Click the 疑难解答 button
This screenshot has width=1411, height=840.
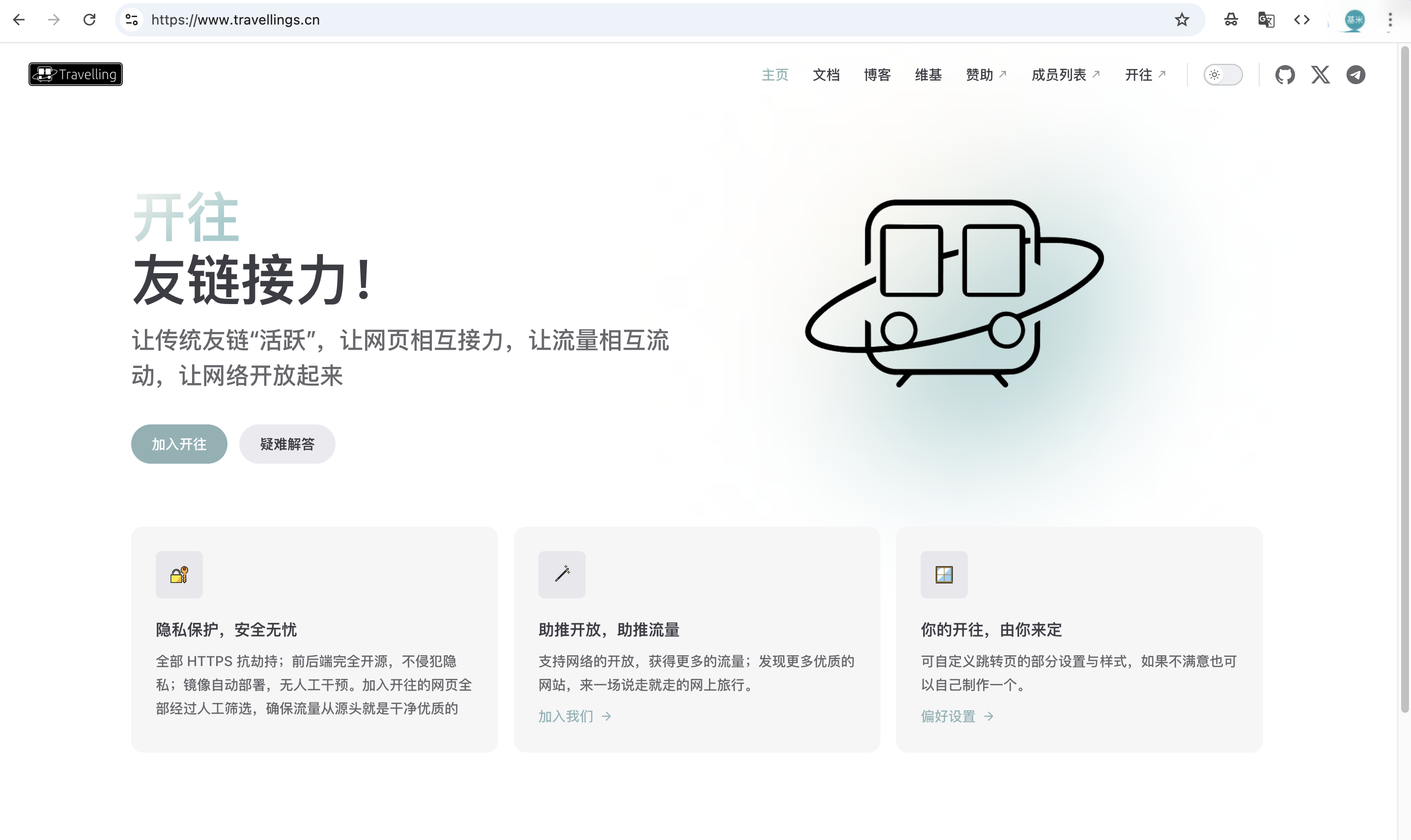point(287,445)
